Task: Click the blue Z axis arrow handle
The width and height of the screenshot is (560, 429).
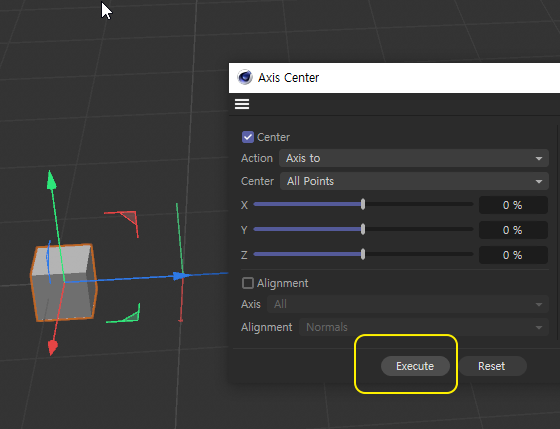Action: click(x=182, y=276)
